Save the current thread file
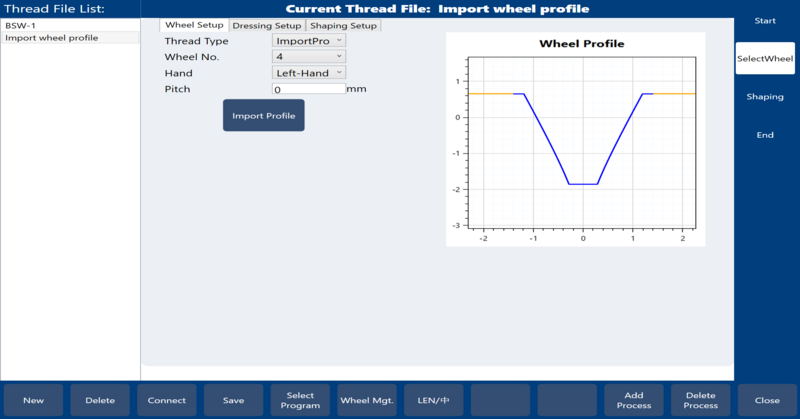This screenshot has height=419, width=800. point(233,400)
